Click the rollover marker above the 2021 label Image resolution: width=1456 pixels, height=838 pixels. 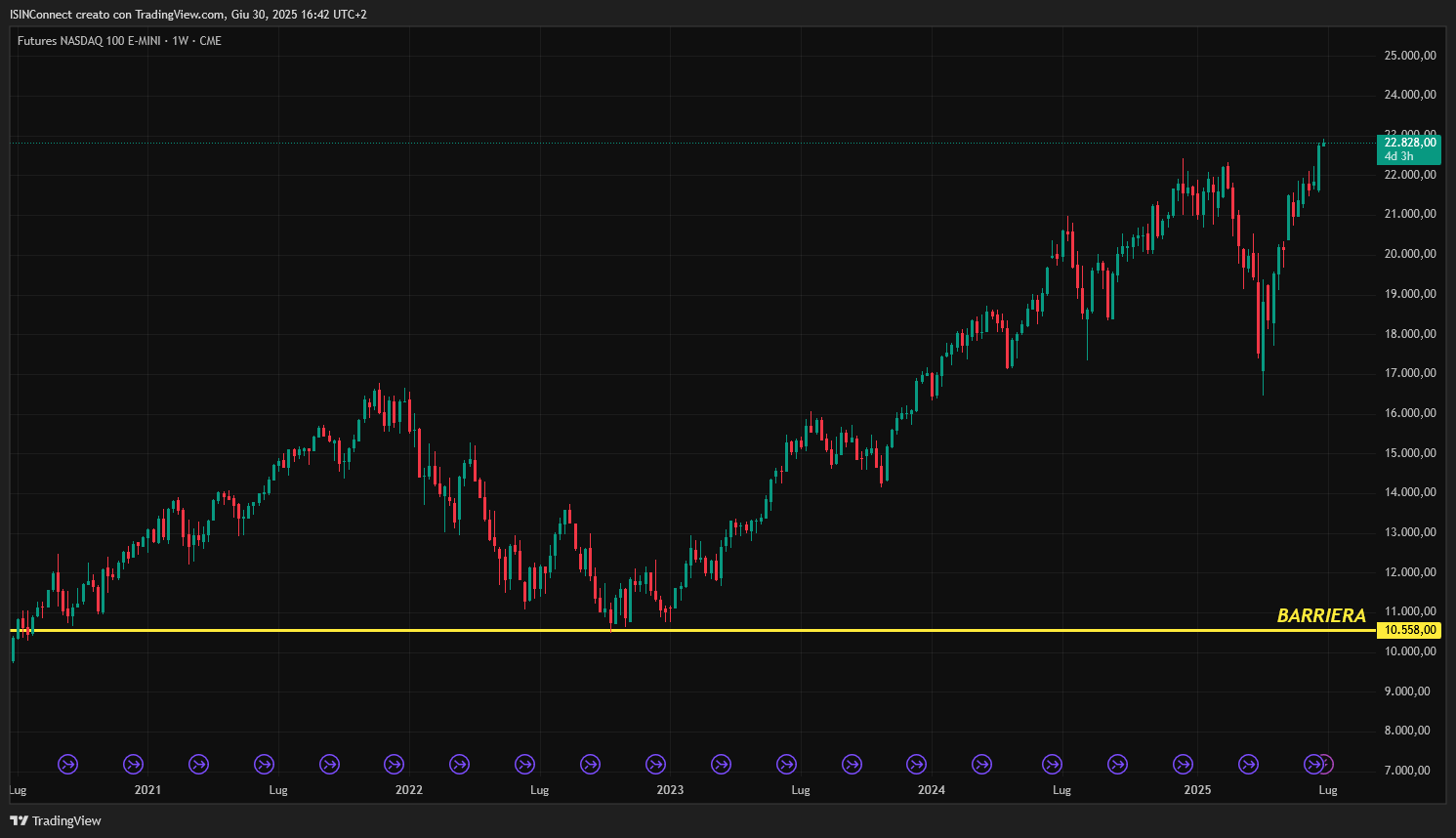point(133,764)
